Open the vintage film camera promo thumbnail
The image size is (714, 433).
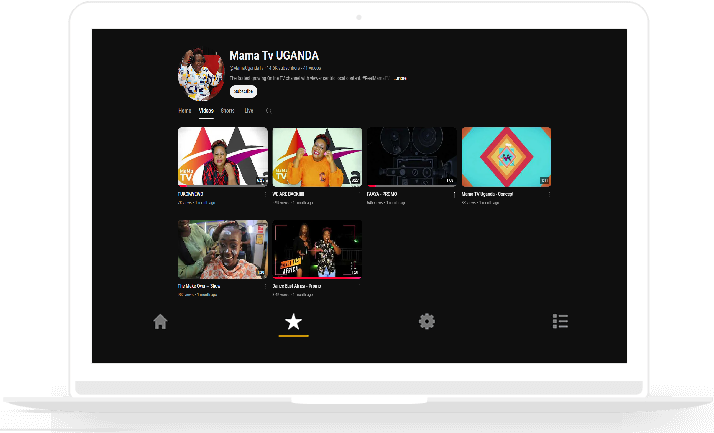[411, 157]
